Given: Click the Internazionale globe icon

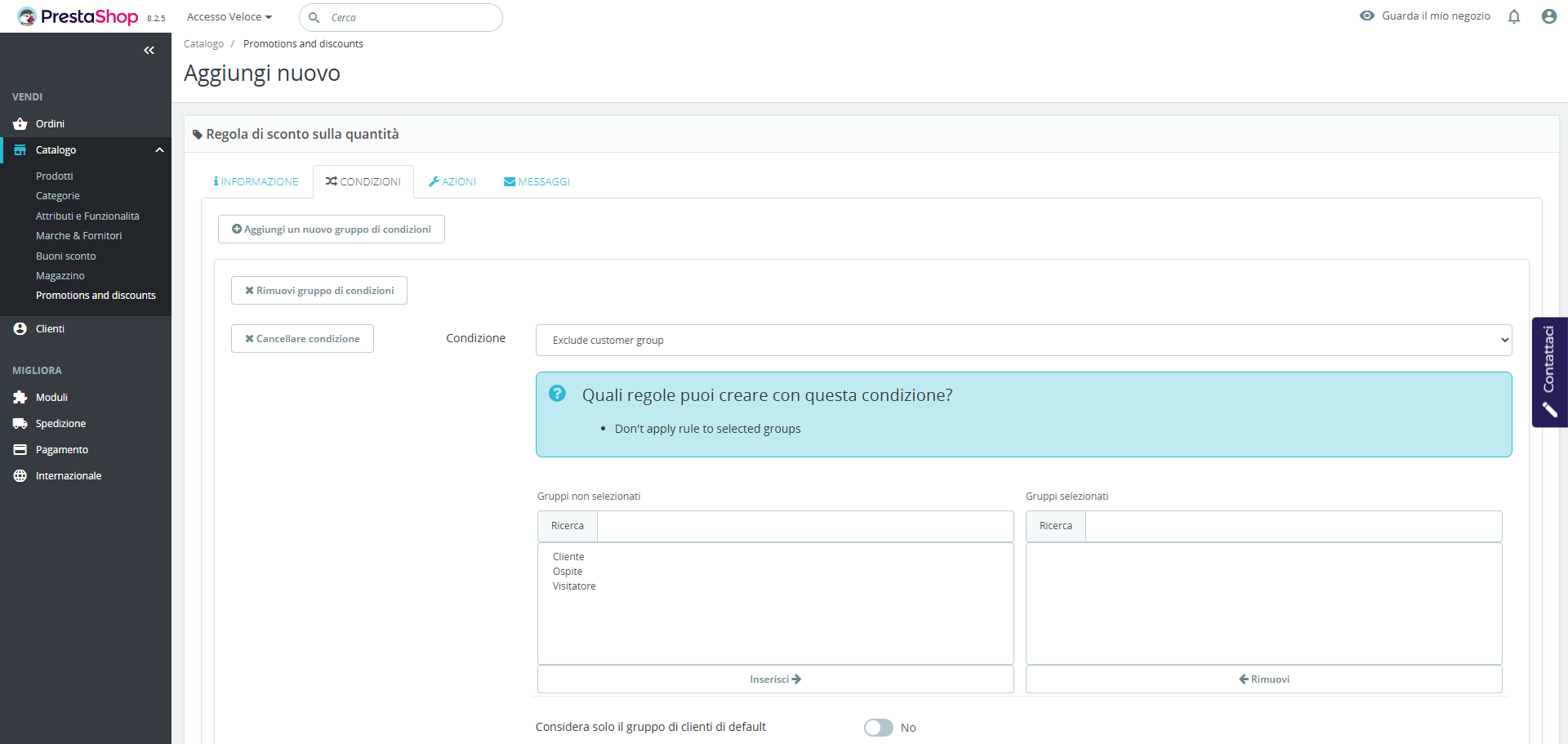Looking at the screenshot, I should [20, 476].
